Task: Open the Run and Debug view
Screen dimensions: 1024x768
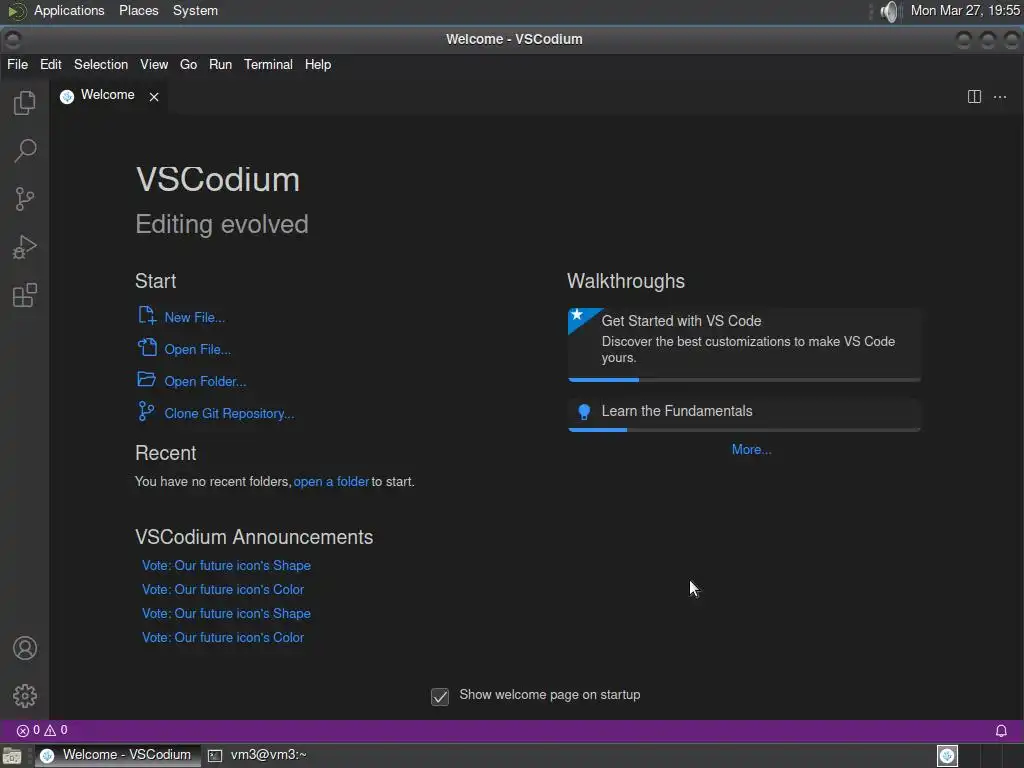Action: (25, 247)
